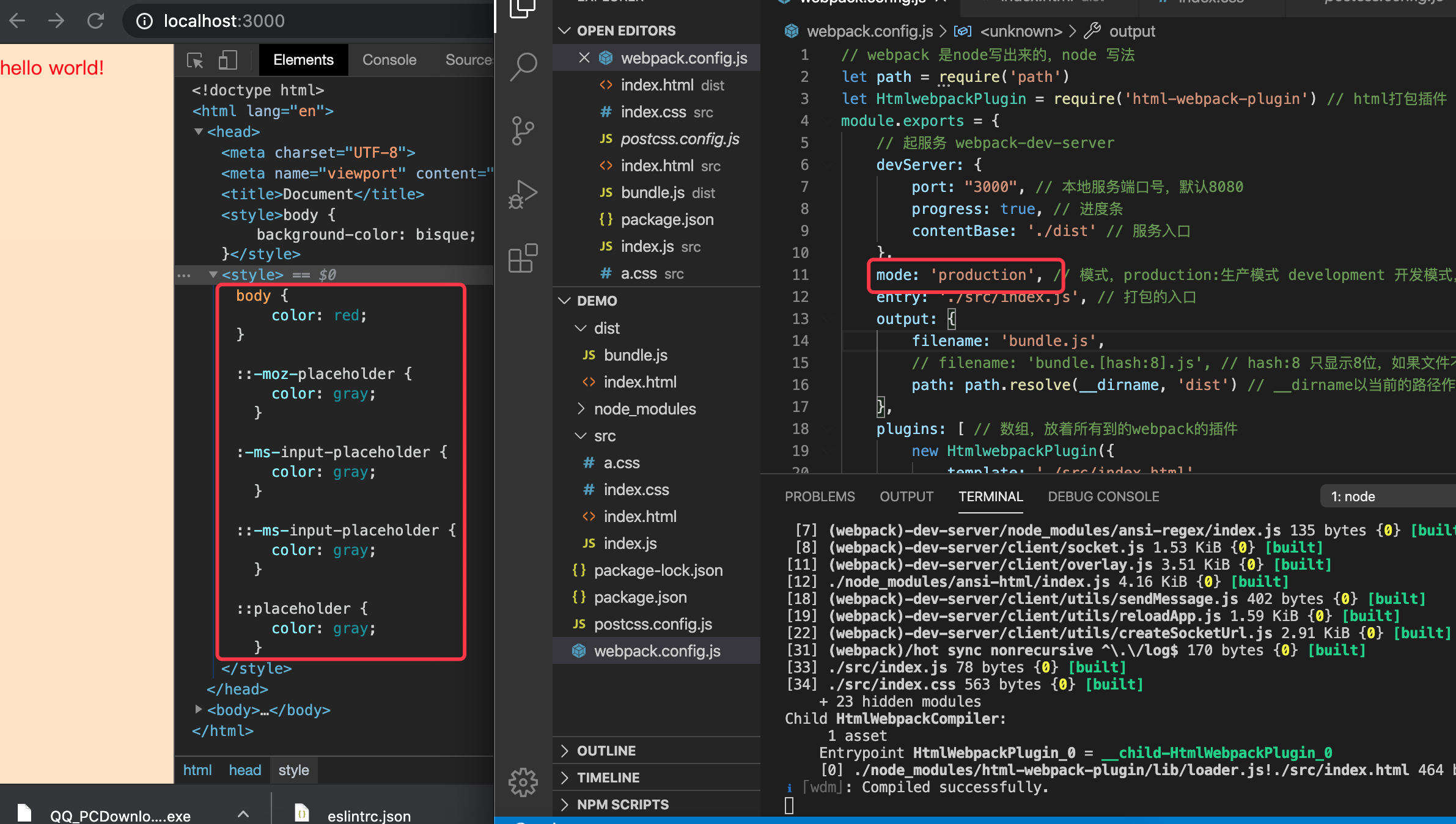The width and height of the screenshot is (1456, 824).
Task: Close webpack.config.js in open editors
Action: click(584, 57)
